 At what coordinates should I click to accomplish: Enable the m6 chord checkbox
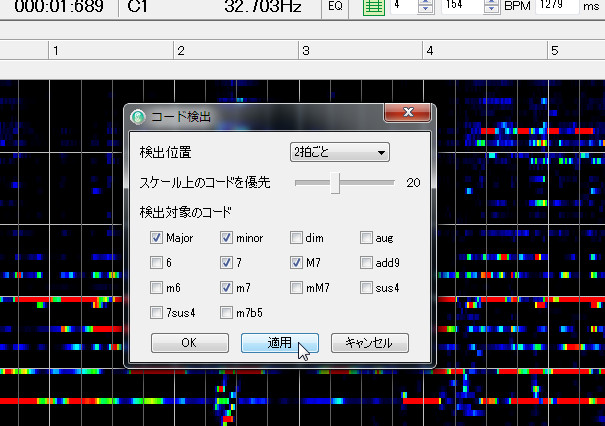pos(156,287)
